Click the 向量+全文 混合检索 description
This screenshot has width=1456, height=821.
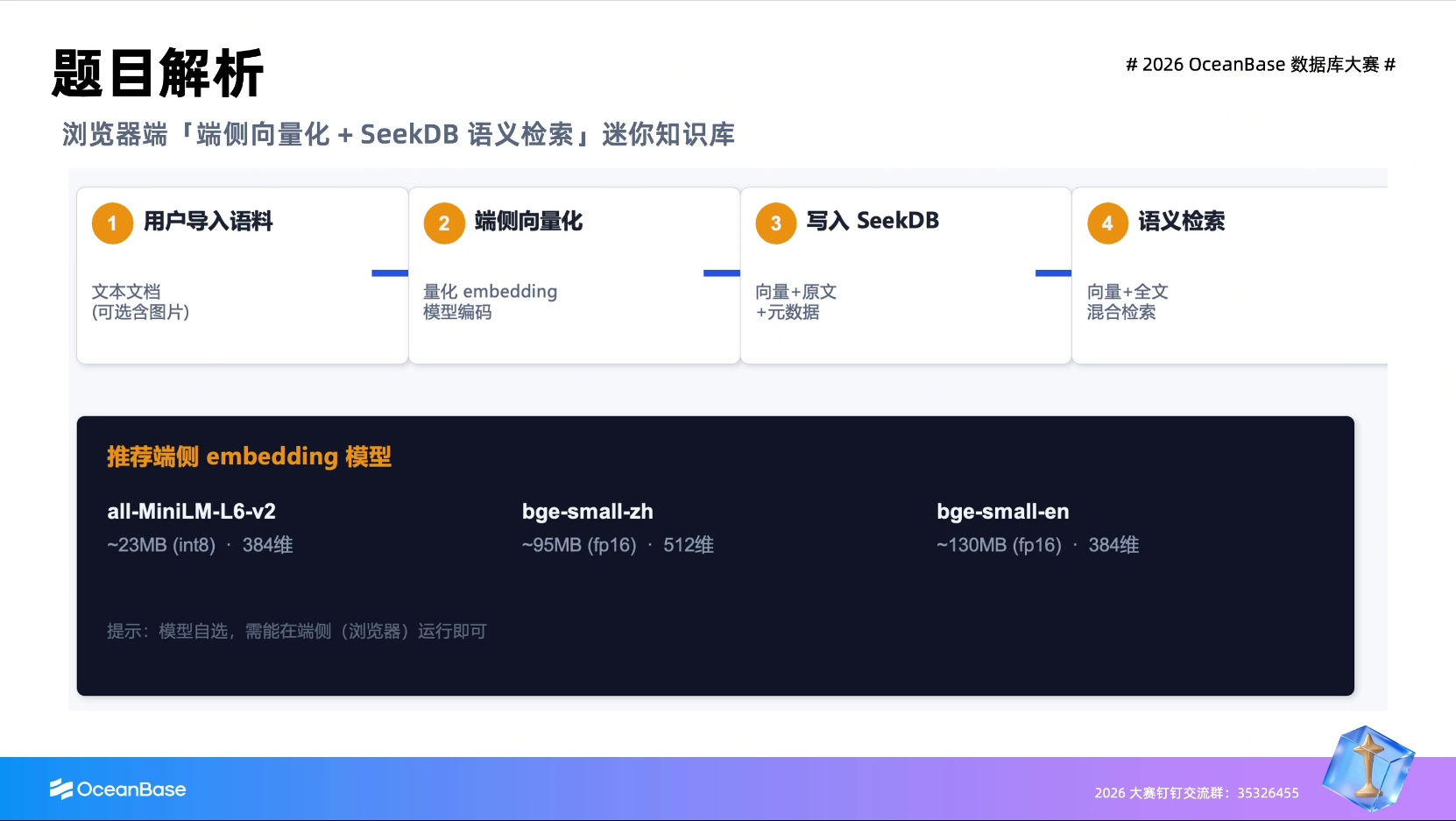tap(1127, 301)
